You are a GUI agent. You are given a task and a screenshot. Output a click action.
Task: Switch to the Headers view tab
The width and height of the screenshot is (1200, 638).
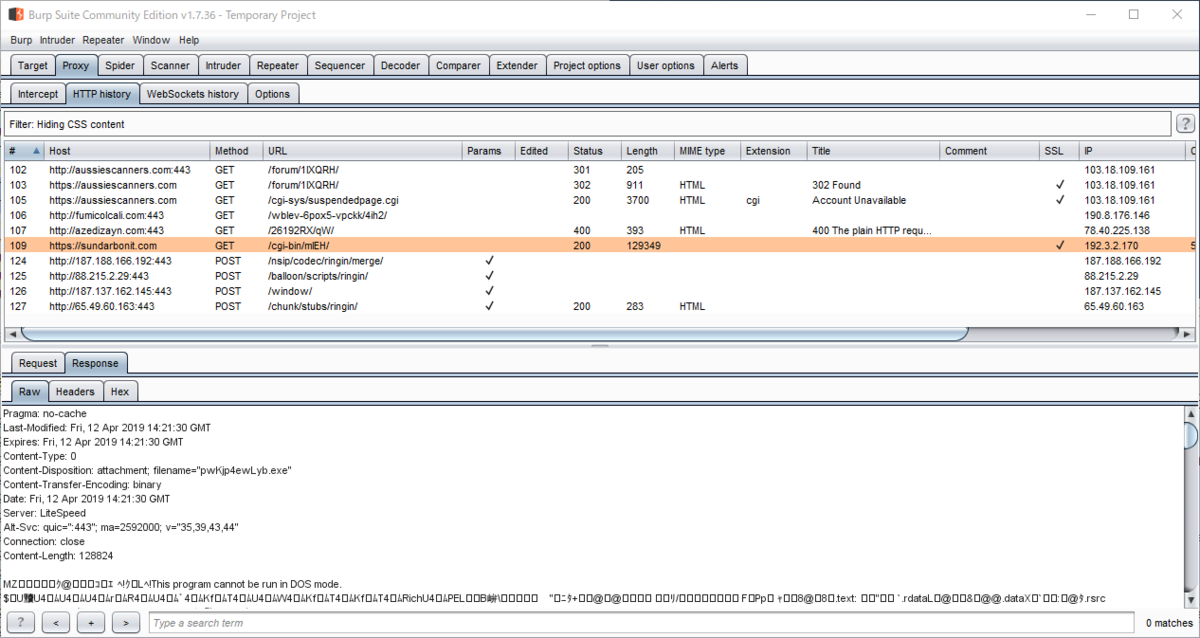[75, 392]
